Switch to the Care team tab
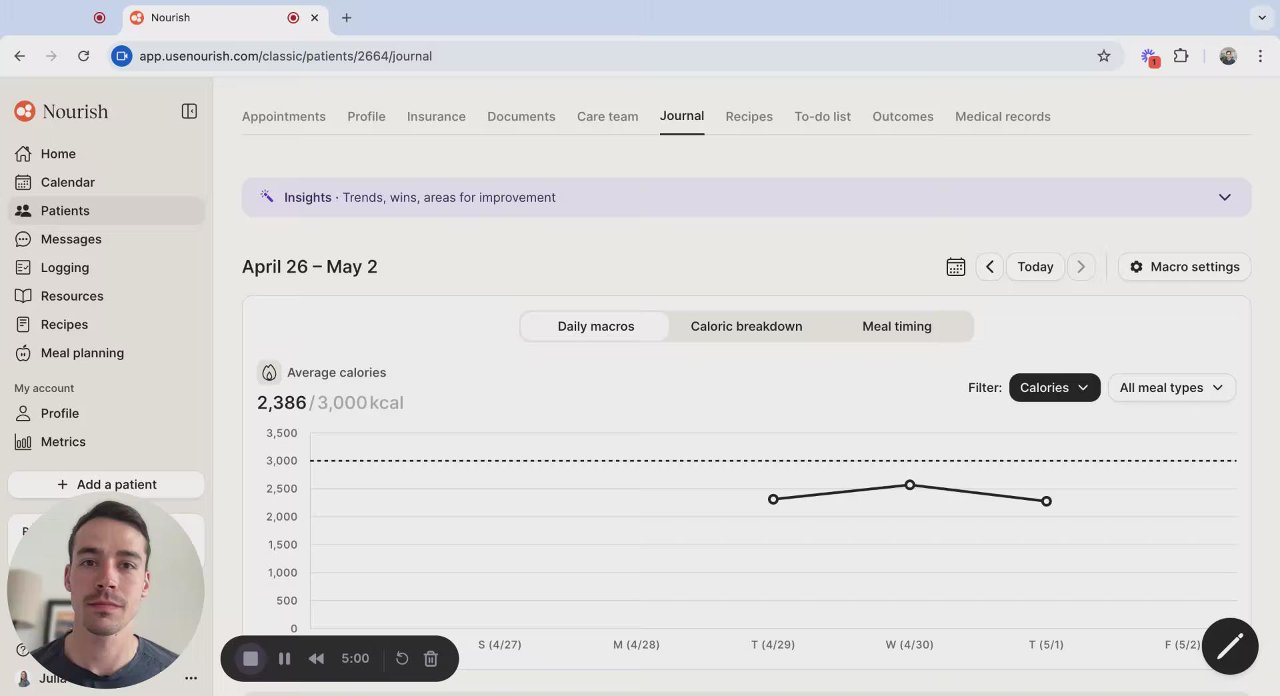Screen dimensions: 1280x696 click(x=607, y=117)
